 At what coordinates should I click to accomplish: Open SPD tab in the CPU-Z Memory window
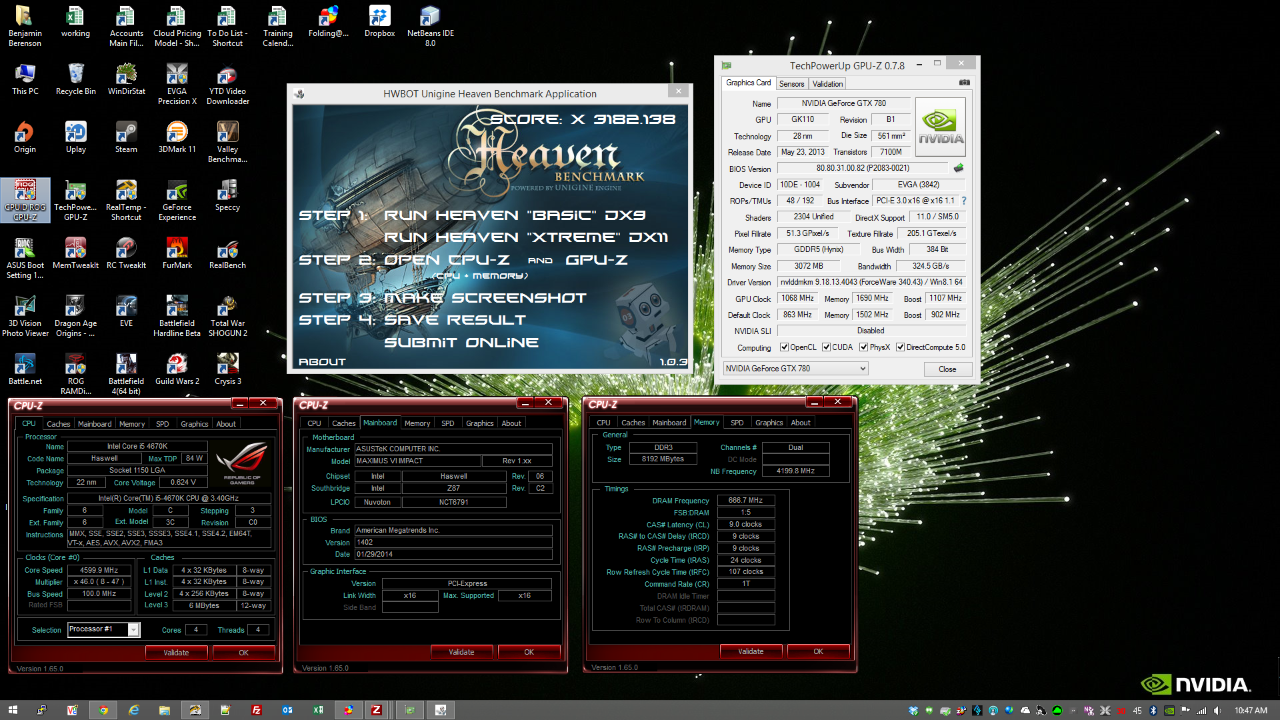737,422
